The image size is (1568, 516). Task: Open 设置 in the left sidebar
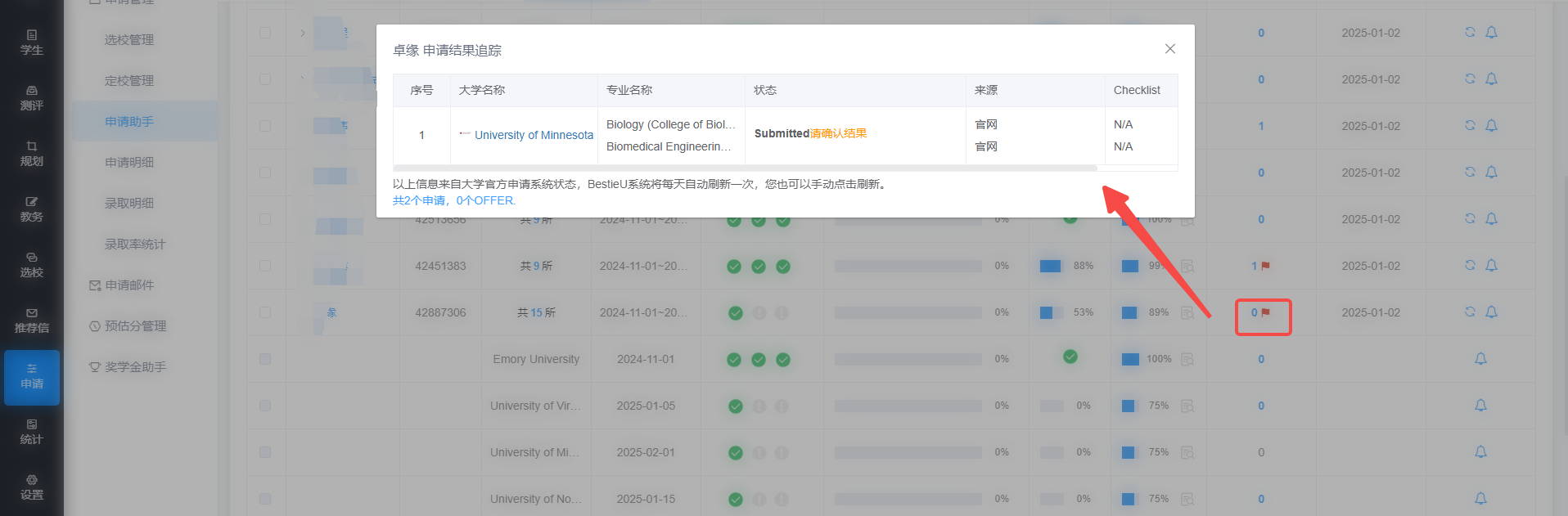[32, 487]
